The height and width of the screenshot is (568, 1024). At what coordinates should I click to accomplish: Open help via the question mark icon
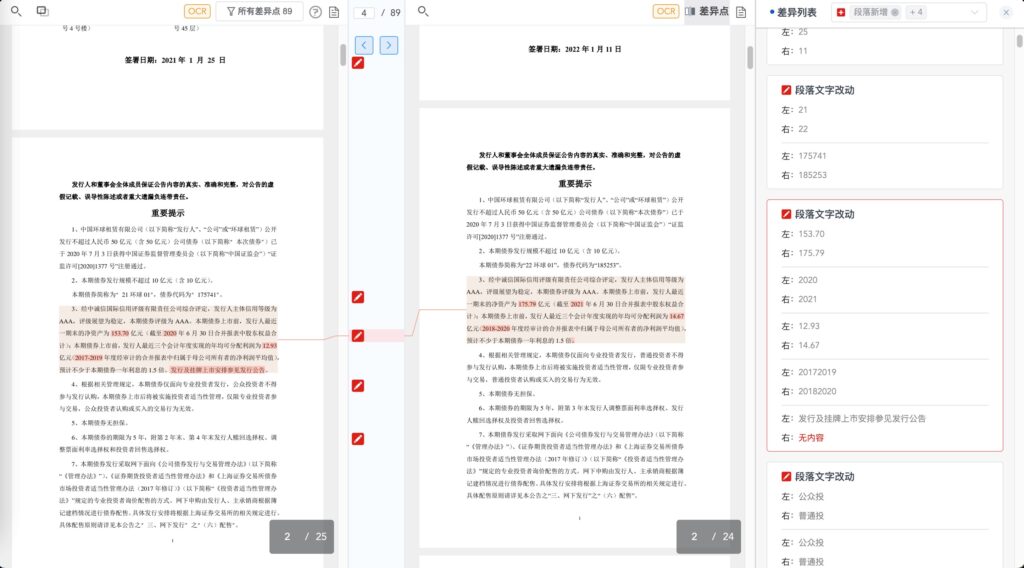316,12
